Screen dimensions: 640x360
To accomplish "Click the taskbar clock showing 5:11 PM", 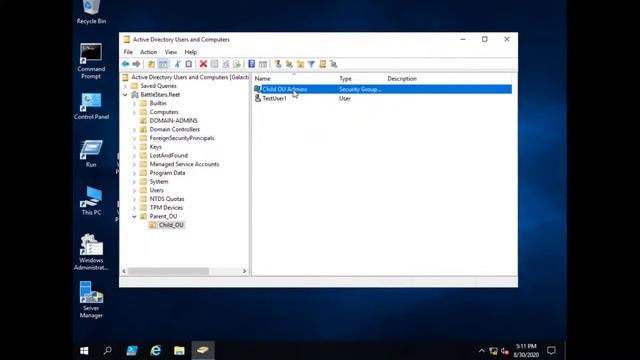I will tap(526, 351).
